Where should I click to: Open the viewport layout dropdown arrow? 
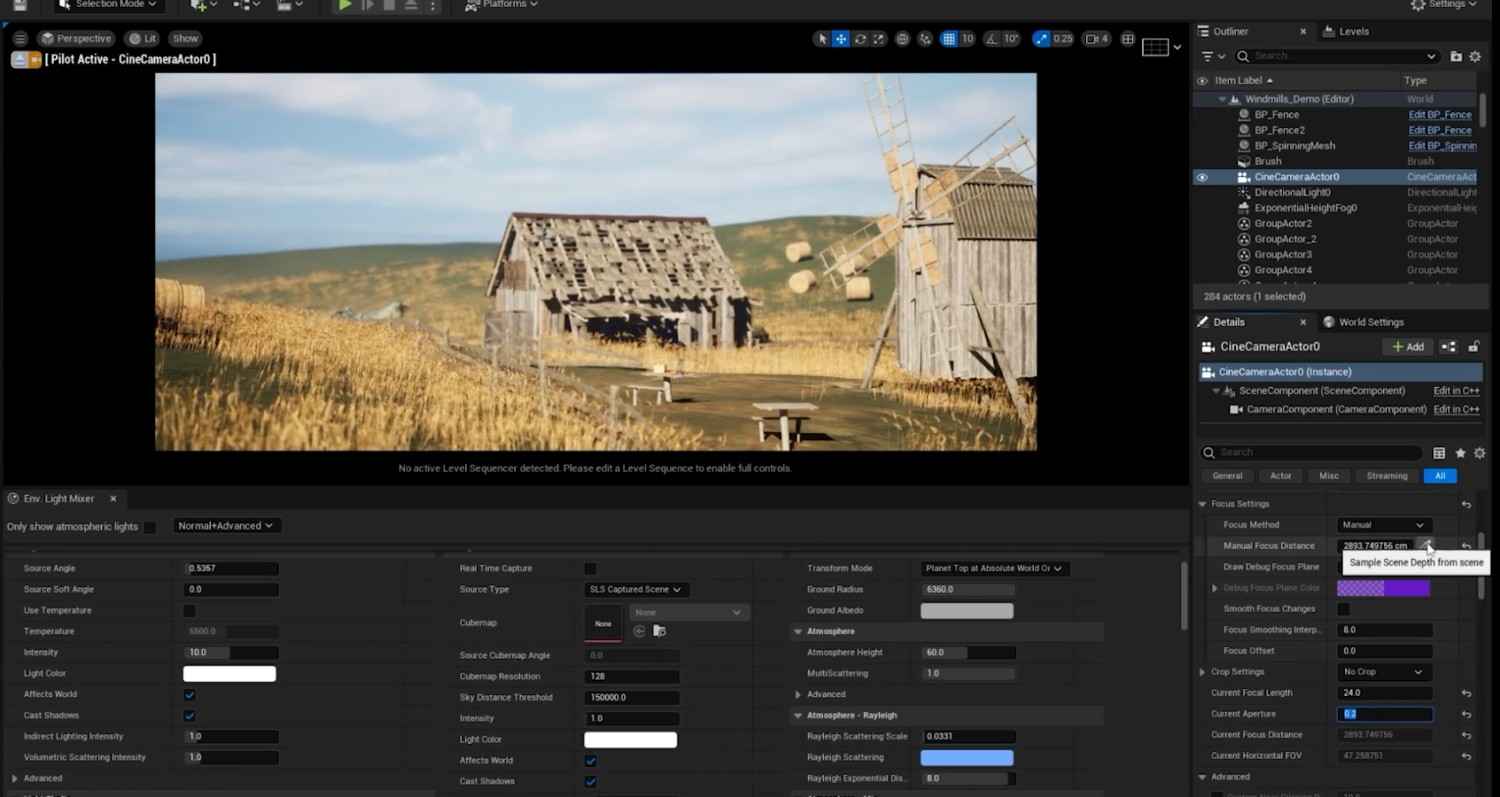1177,47
